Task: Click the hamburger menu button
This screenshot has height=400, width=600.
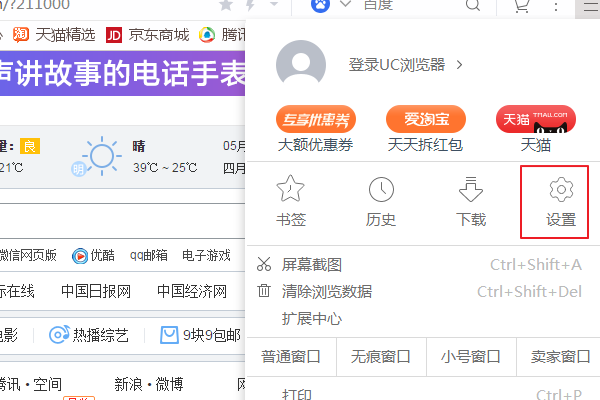Action: coord(589,7)
